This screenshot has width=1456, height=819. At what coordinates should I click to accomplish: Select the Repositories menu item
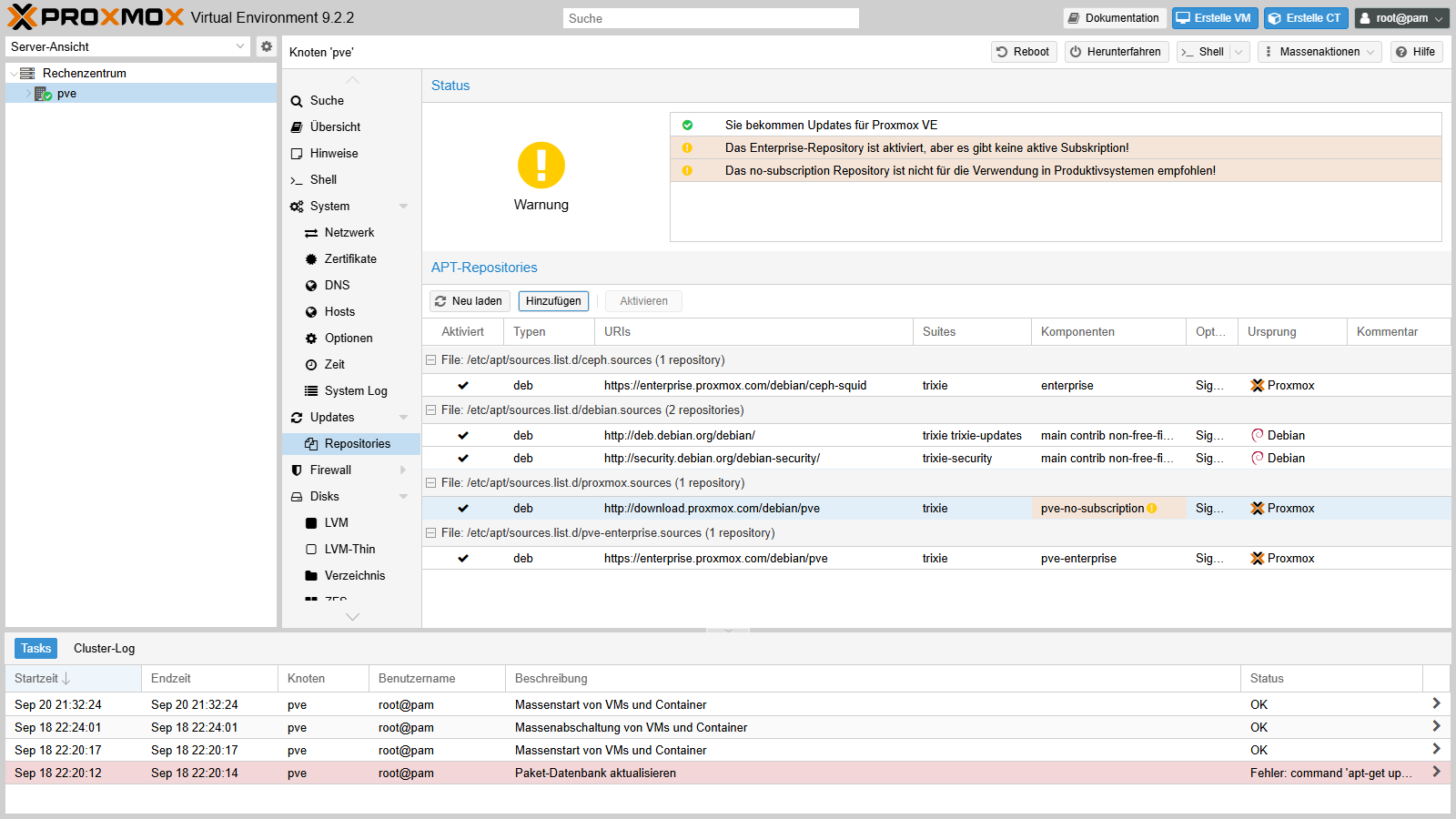click(x=351, y=443)
